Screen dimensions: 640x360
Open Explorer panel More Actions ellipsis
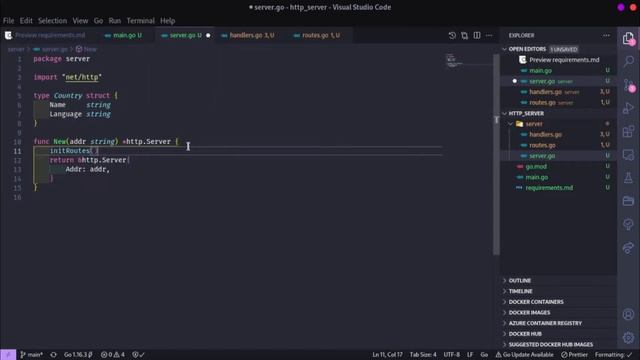click(x=607, y=36)
